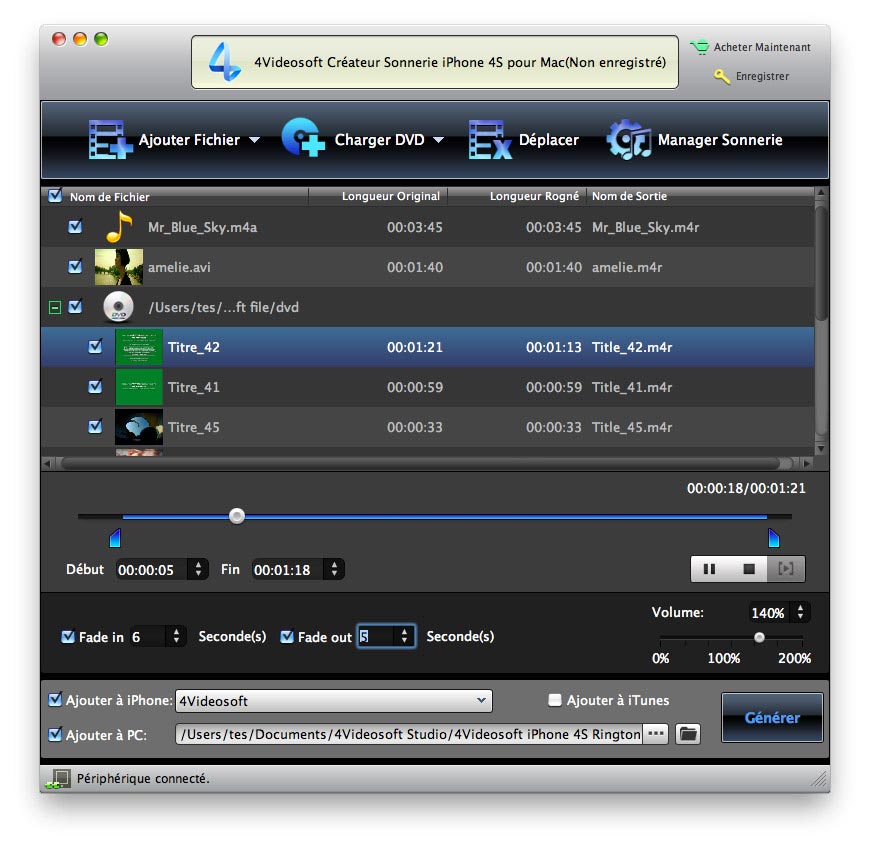Click the Déplacer film strip icon
Viewport: 870px width, 848px height.
[x=489, y=140]
